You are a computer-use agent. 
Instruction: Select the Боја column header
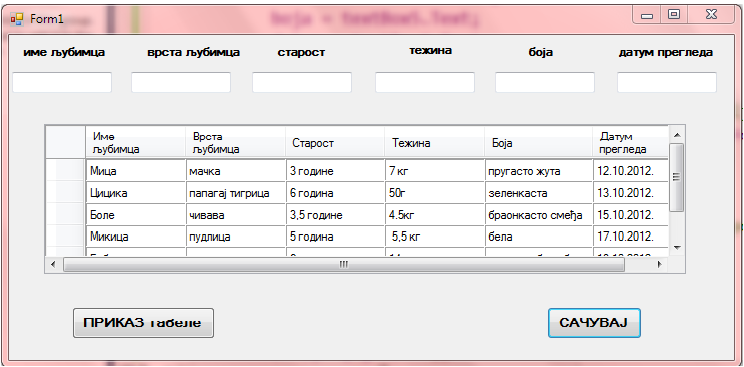coord(539,142)
